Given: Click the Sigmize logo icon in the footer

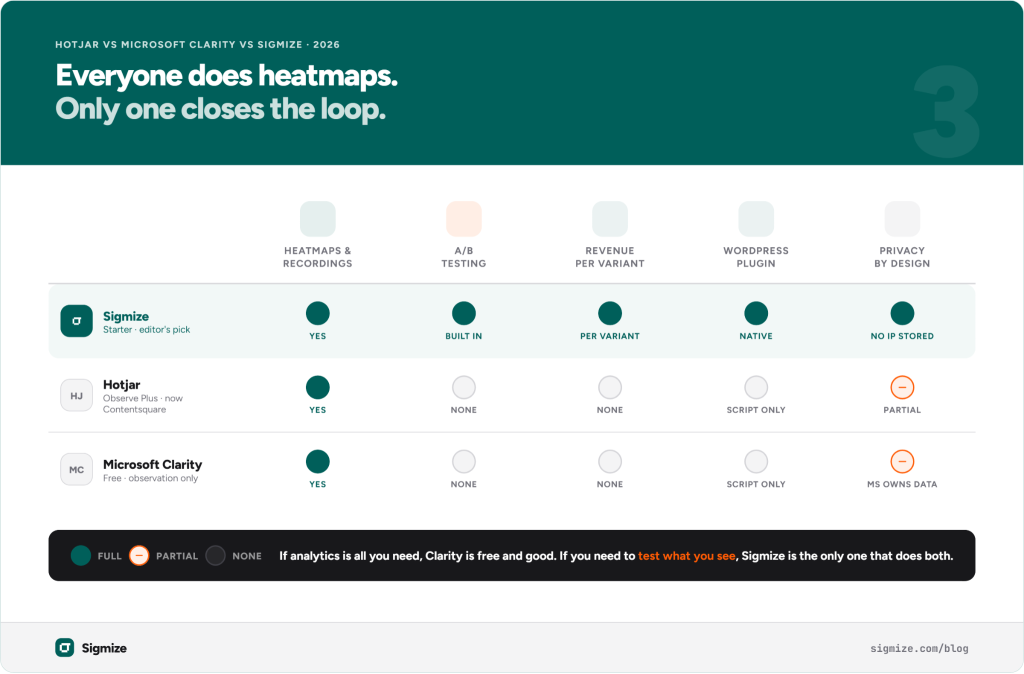Looking at the screenshot, I should pyautogui.click(x=65, y=648).
